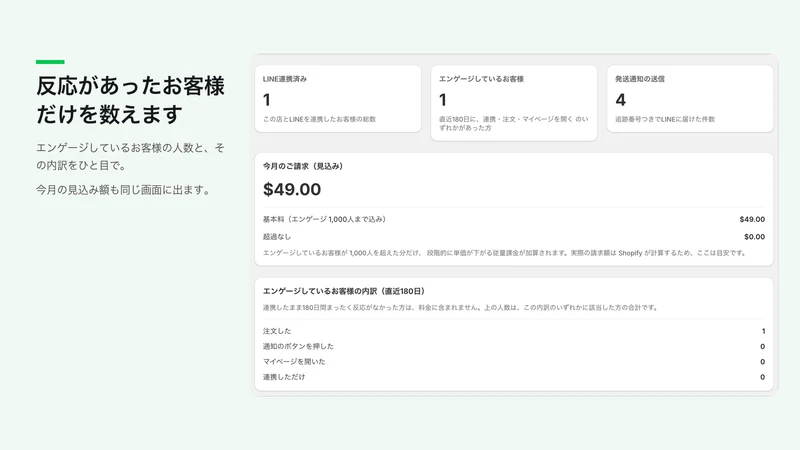
Task: Click the 今月のご請求(見込み) heading
Action: pos(303,166)
